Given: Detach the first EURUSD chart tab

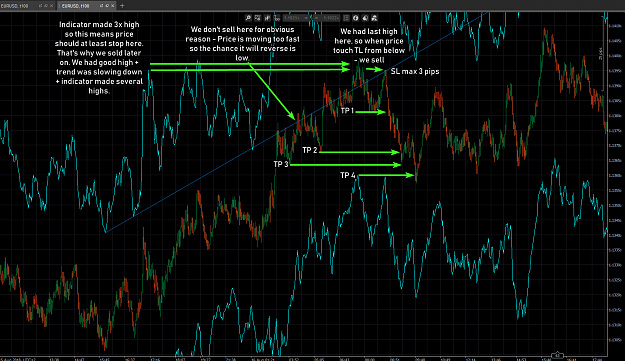Looking at the screenshot, I should (40, 6).
